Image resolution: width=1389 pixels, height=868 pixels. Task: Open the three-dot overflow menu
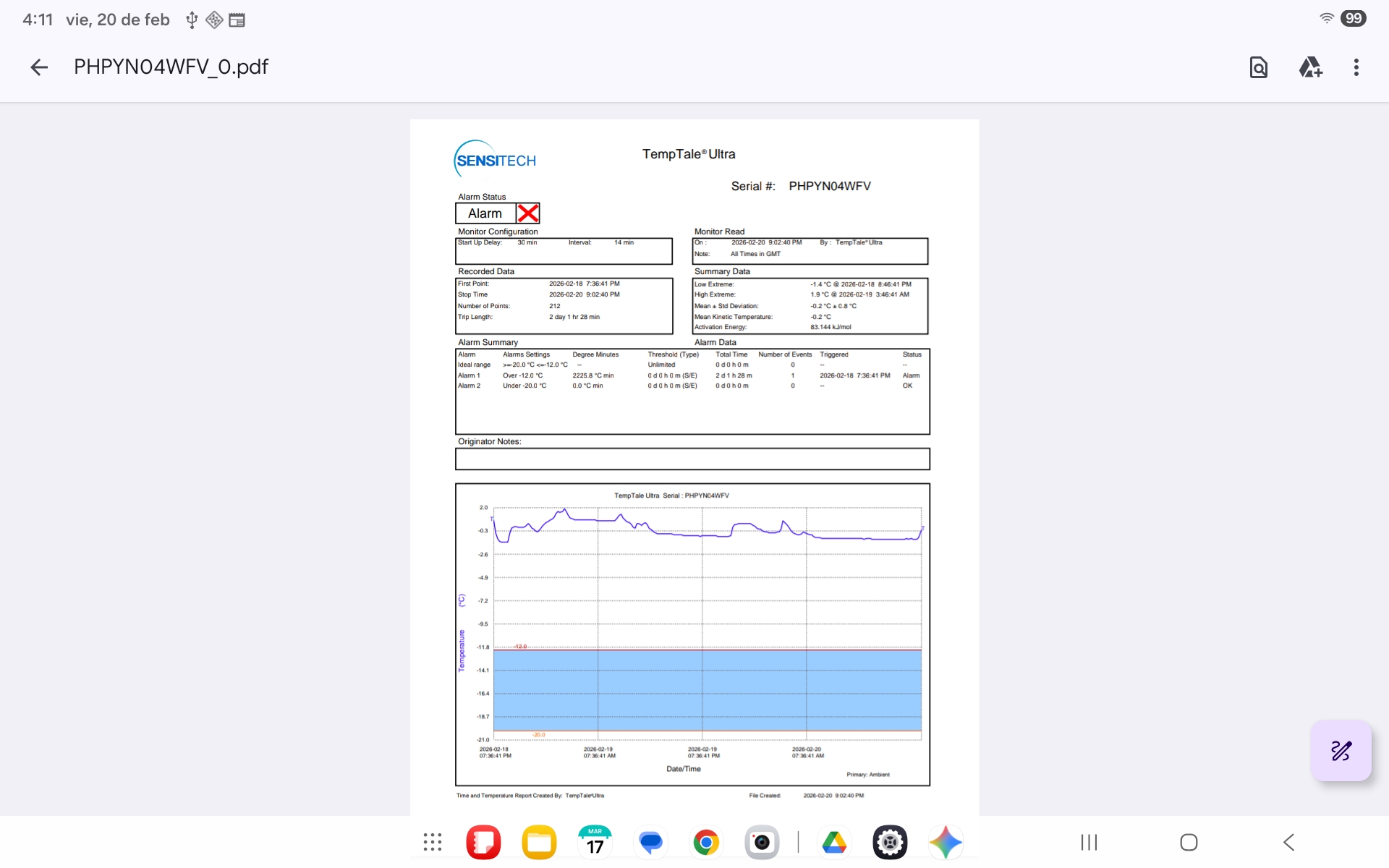click(x=1356, y=67)
